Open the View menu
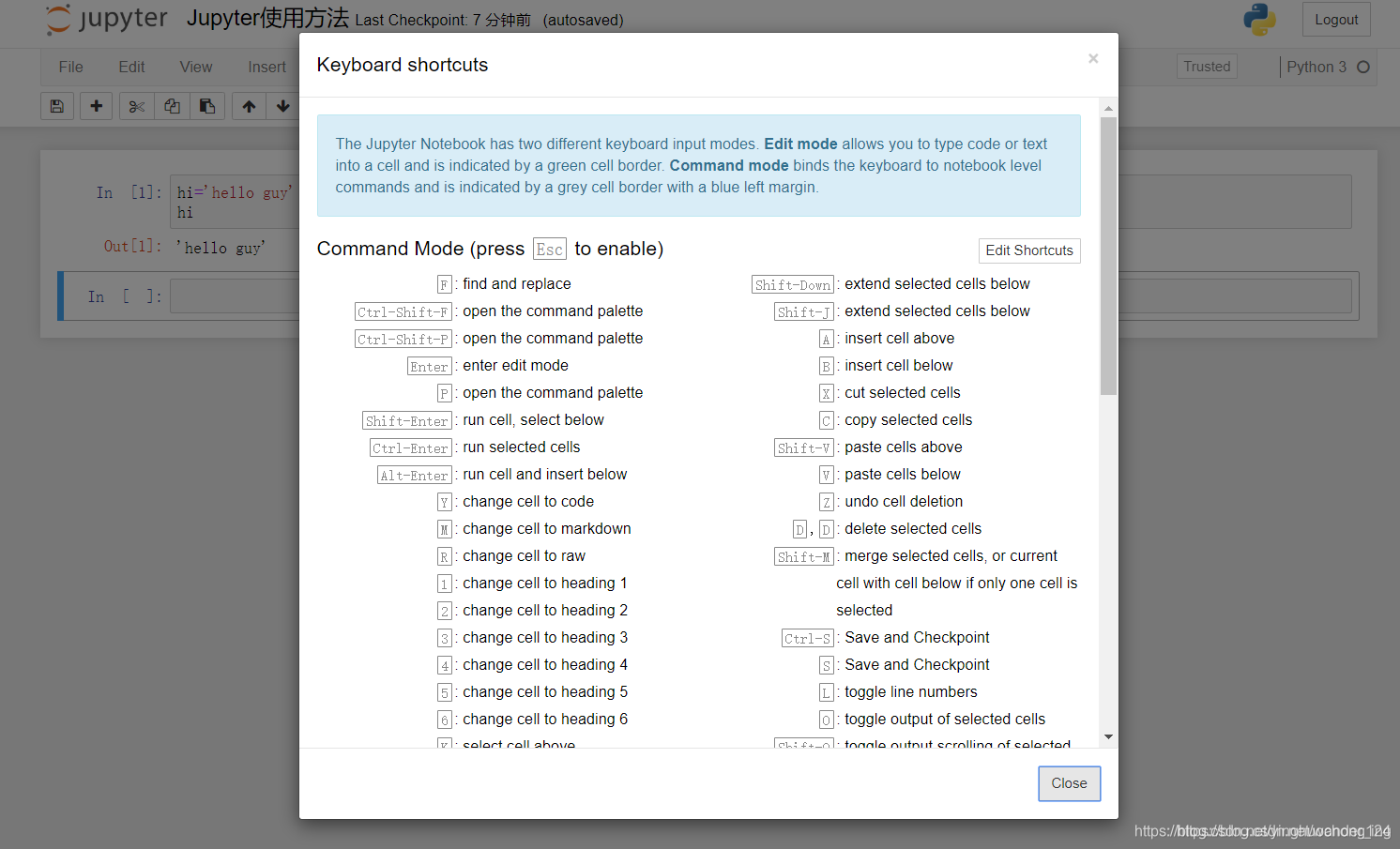Screen dimensions: 1400x849 pos(196,68)
